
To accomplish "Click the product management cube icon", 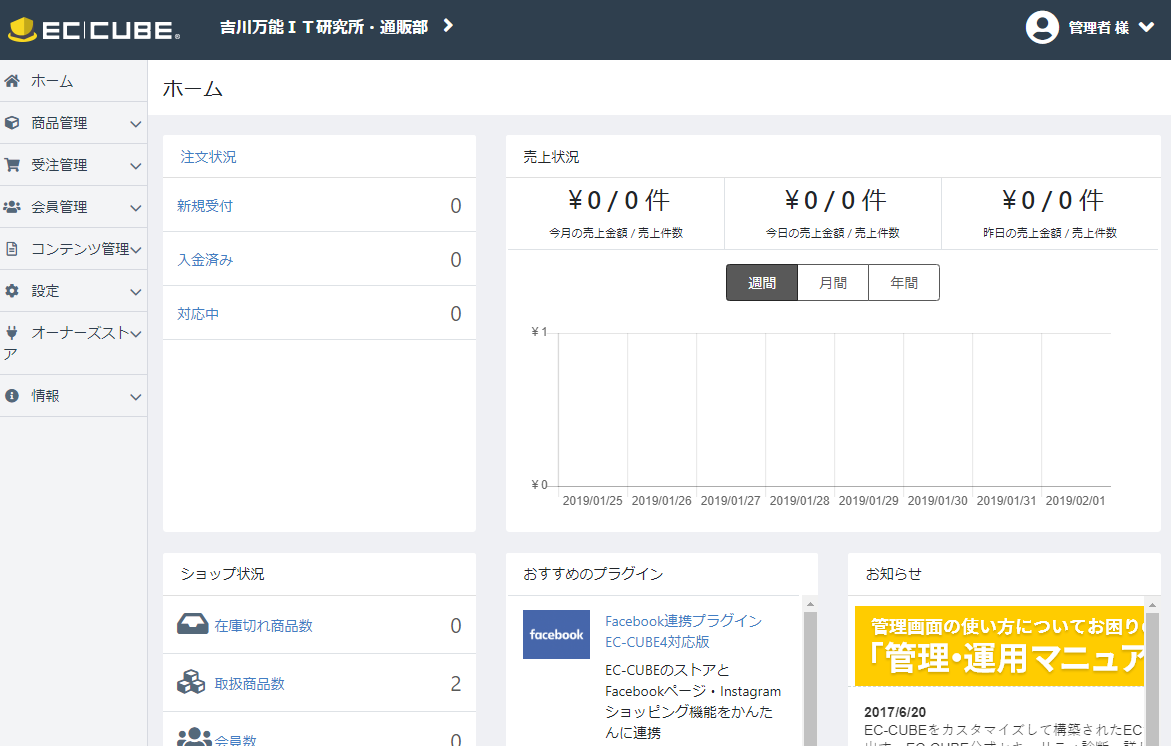I will pos(12,123).
